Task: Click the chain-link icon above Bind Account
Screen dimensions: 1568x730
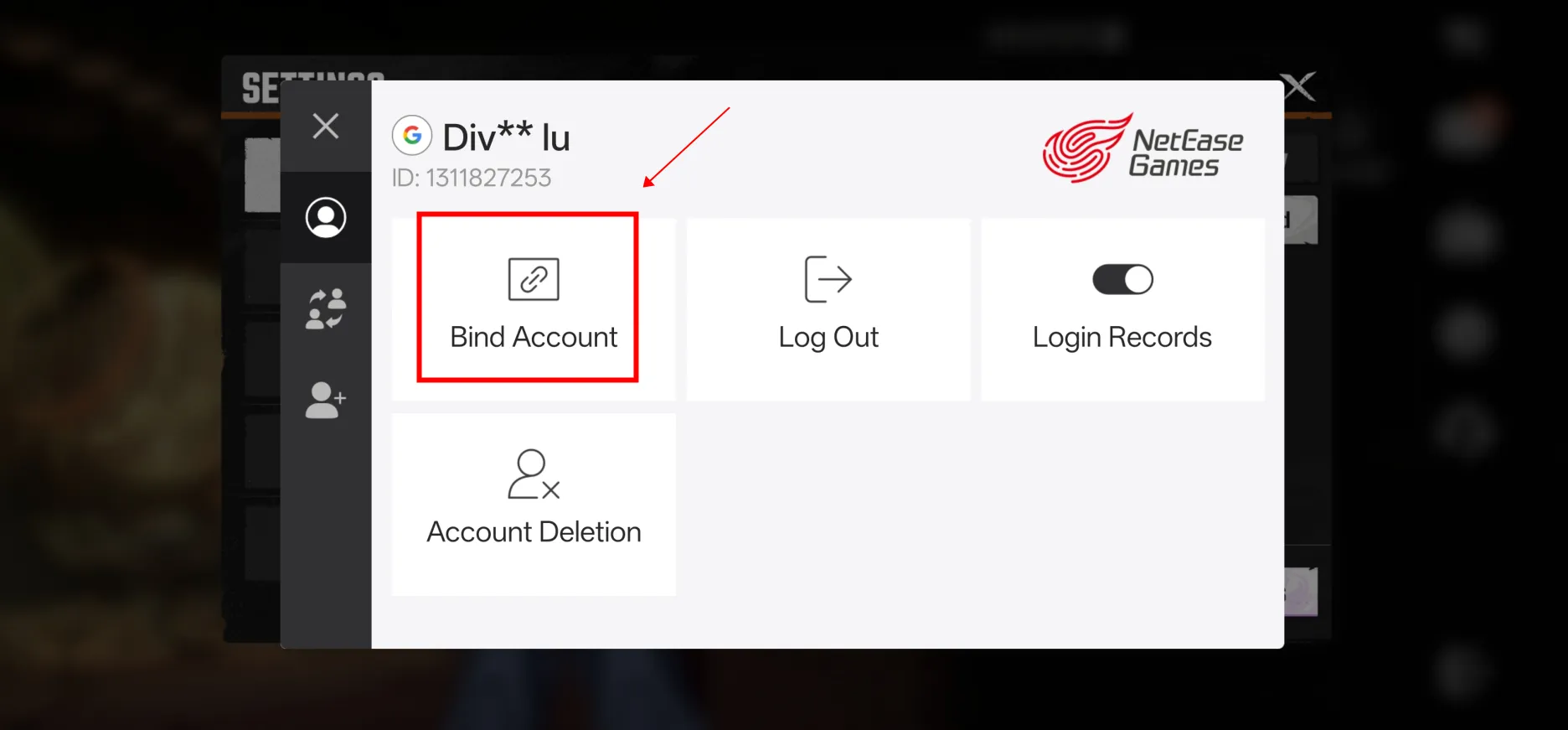Action: (x=534, y=279)
